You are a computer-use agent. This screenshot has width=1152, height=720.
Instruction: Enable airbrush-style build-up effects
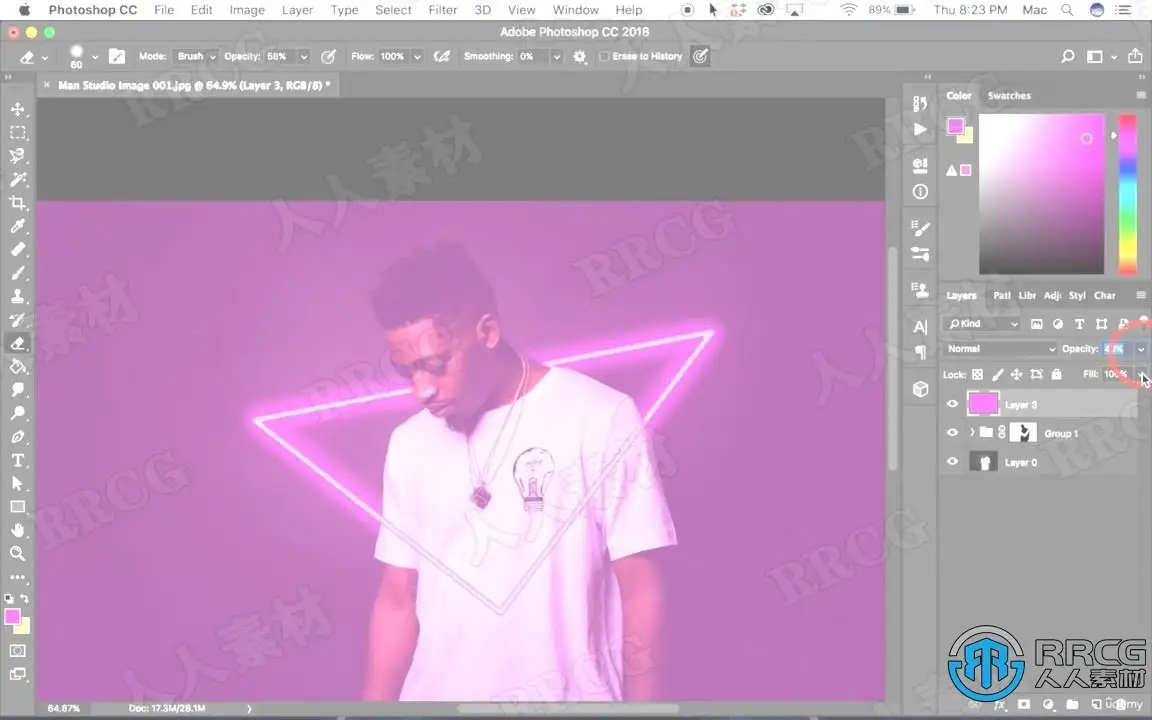click(442, 57)
